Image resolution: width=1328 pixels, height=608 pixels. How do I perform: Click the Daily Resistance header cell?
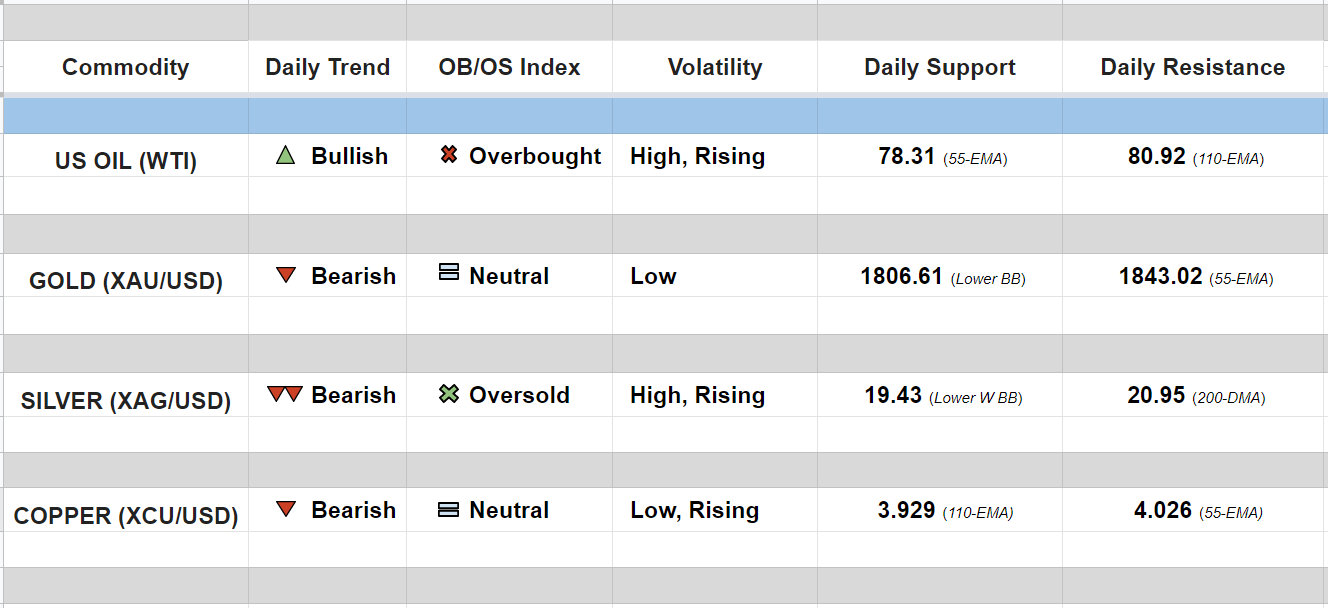[x=1192, y=67]
